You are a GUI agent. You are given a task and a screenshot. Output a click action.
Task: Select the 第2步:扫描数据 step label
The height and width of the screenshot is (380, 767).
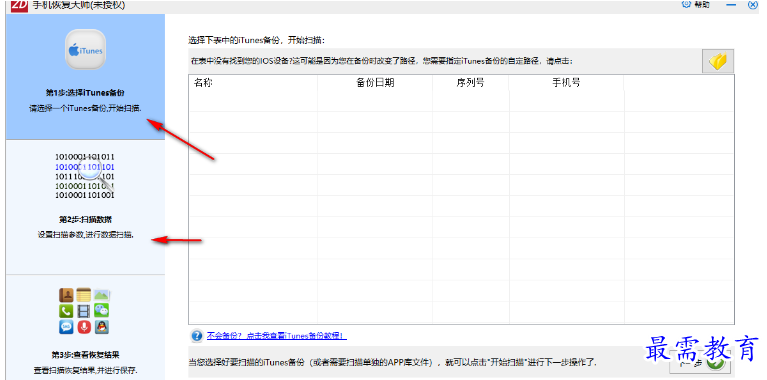85,220
